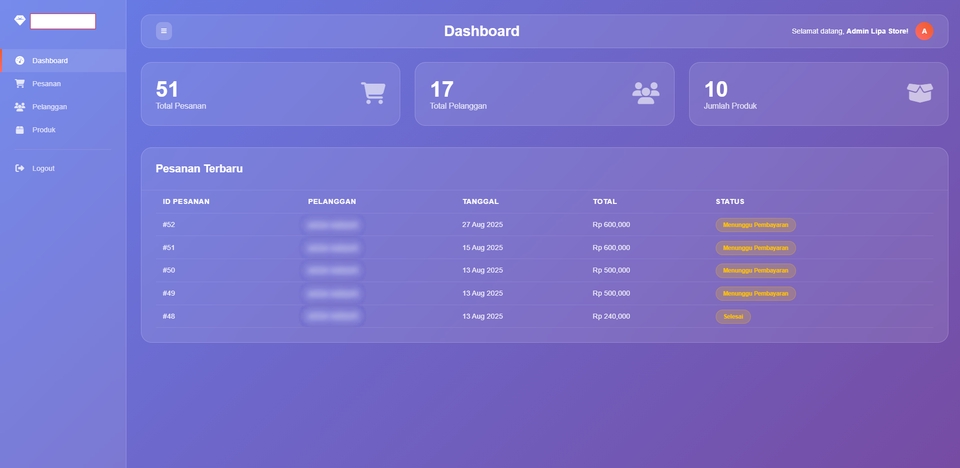Click the Pesanan shopping cart sidebar icon
The width and height of the screenshot is (960, 468).
tap(20, 84)
